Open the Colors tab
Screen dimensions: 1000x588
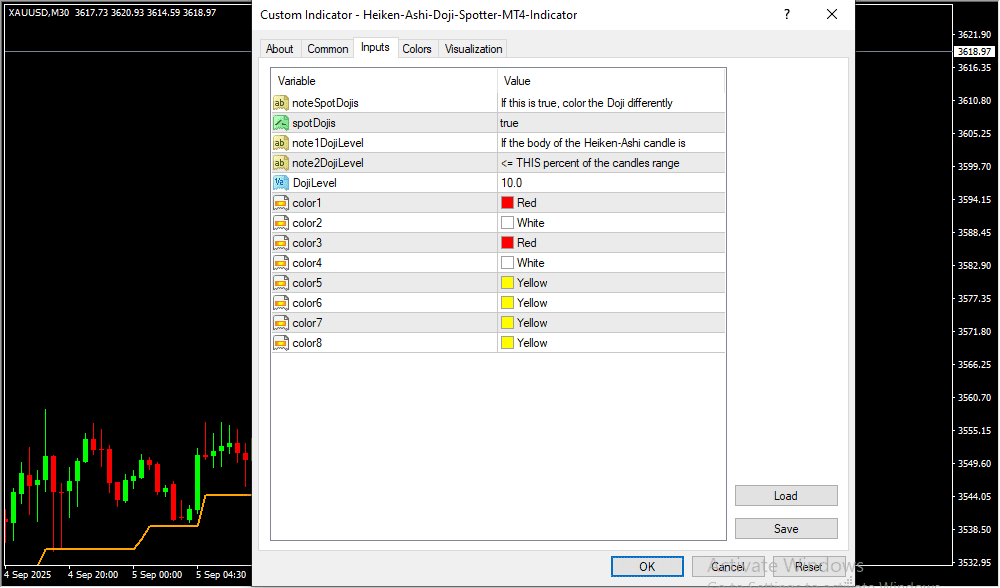point(417,49)
